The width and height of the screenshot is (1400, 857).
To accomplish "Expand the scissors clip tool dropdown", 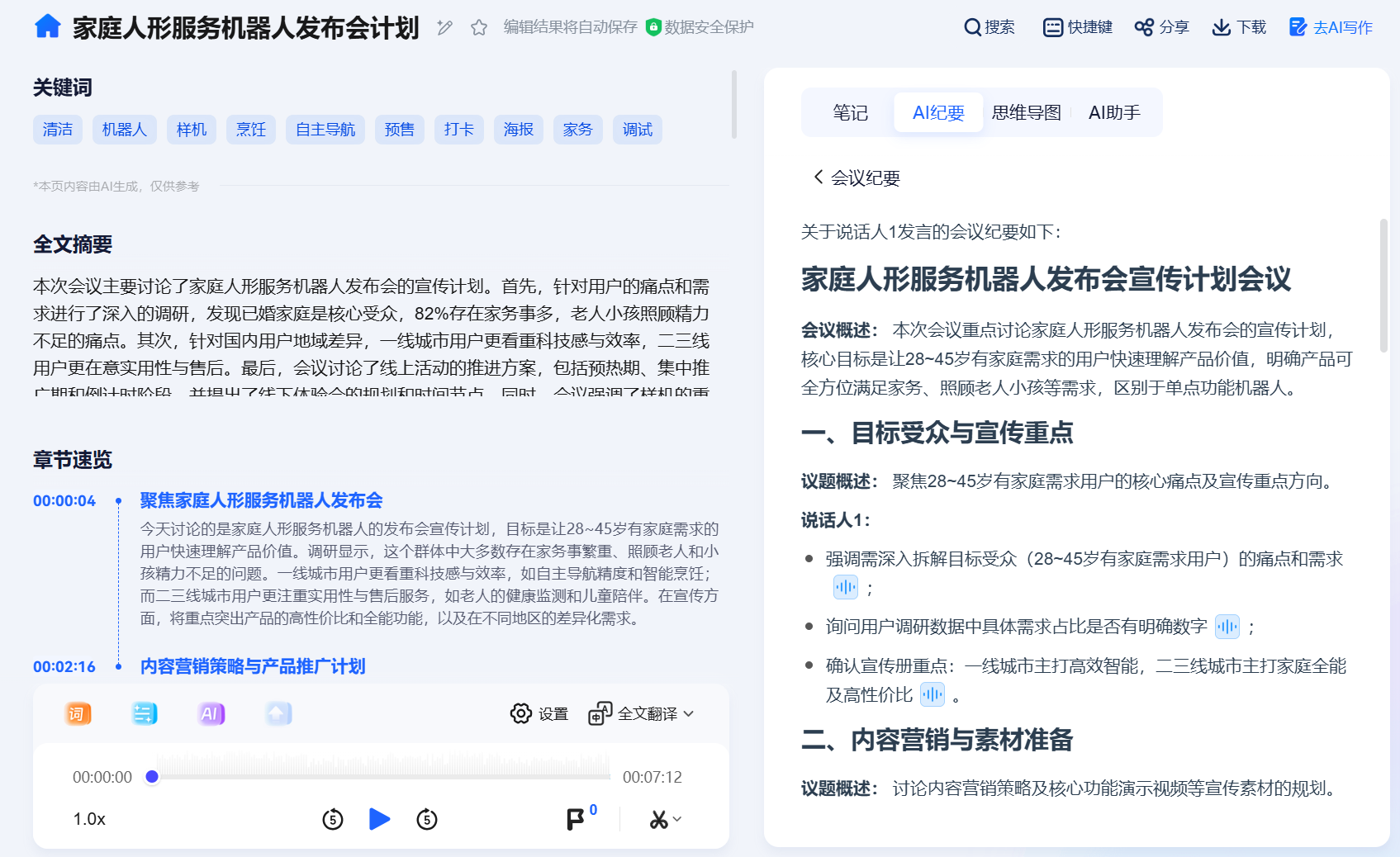I will pos(665,819).
